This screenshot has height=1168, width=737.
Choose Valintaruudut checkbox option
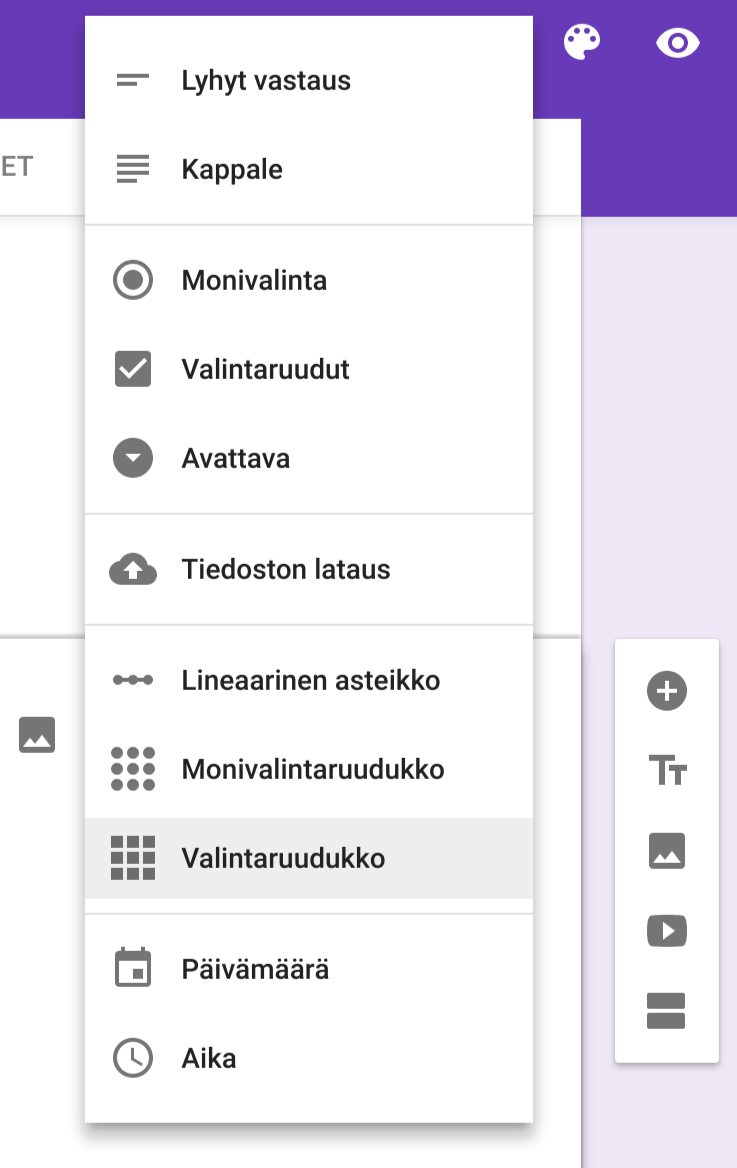pos(309,369)
